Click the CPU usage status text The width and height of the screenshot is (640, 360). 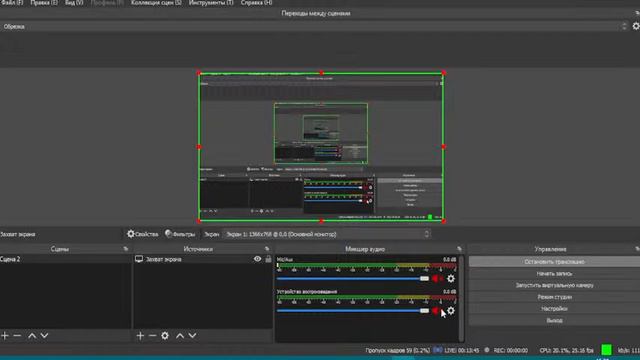point(566,350)
